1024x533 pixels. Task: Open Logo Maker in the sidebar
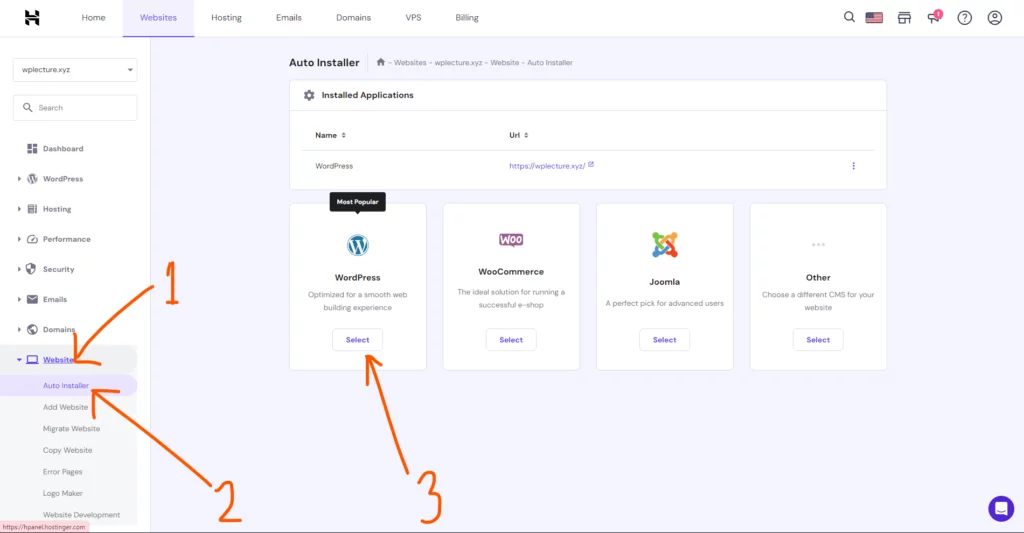point(63,493)
